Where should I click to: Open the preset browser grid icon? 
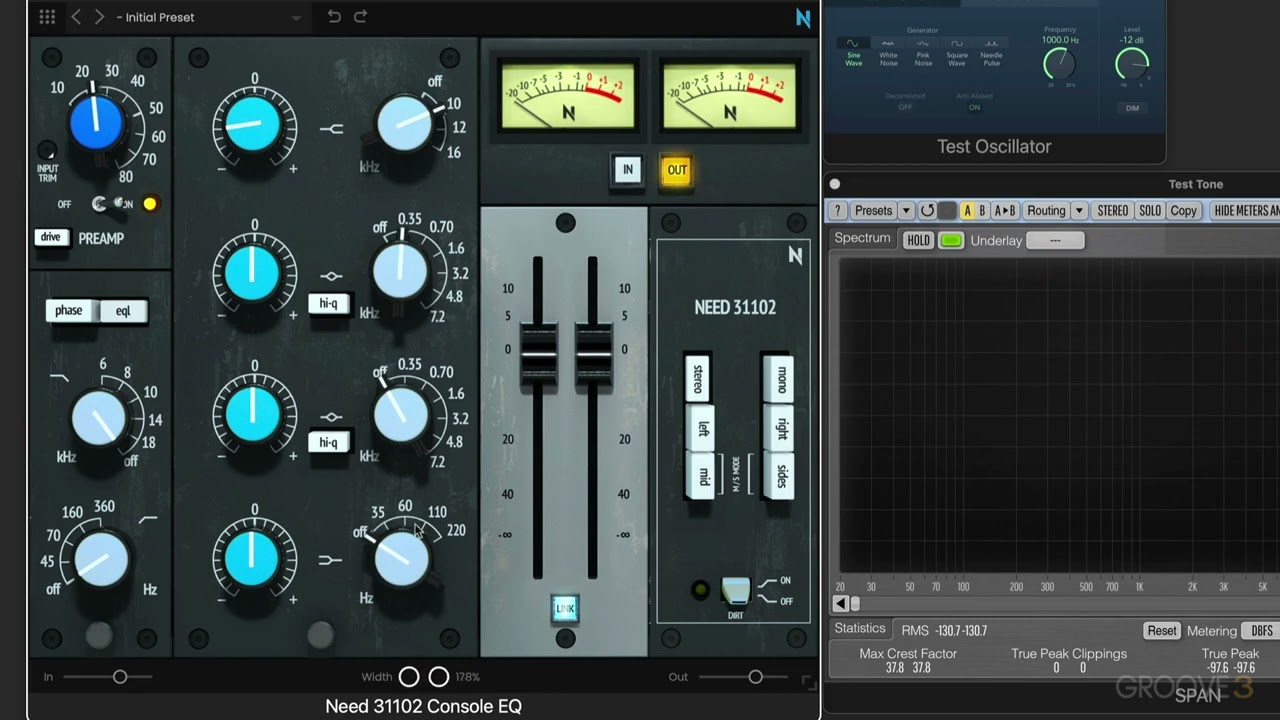(47, 16)
